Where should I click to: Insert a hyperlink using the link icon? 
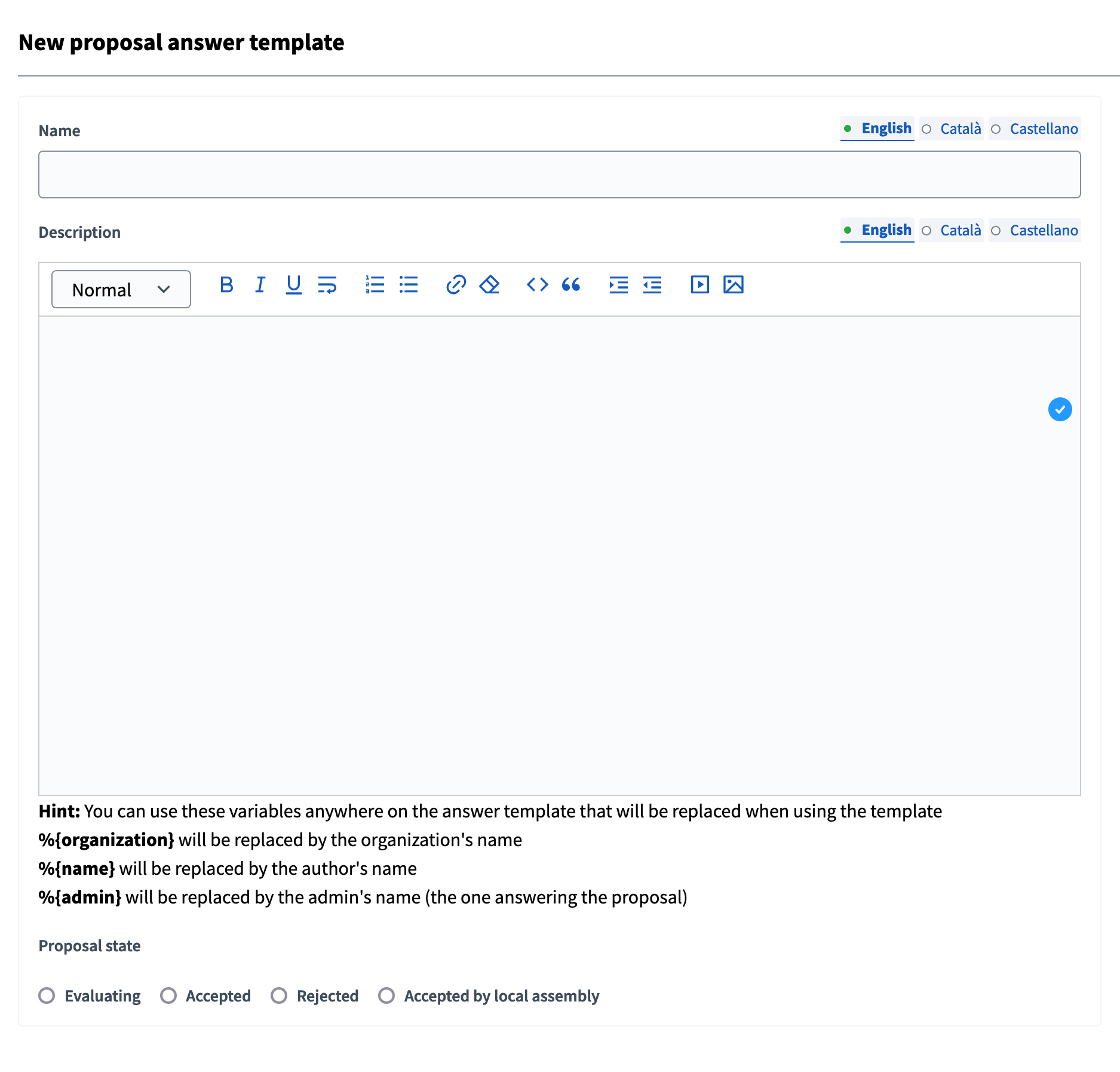456,285
